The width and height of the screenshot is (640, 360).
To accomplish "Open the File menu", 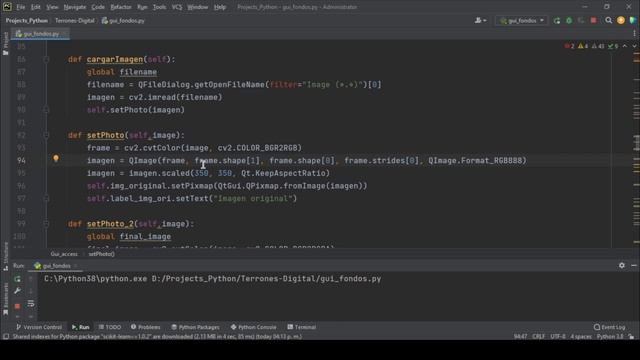I will point(20,7).
